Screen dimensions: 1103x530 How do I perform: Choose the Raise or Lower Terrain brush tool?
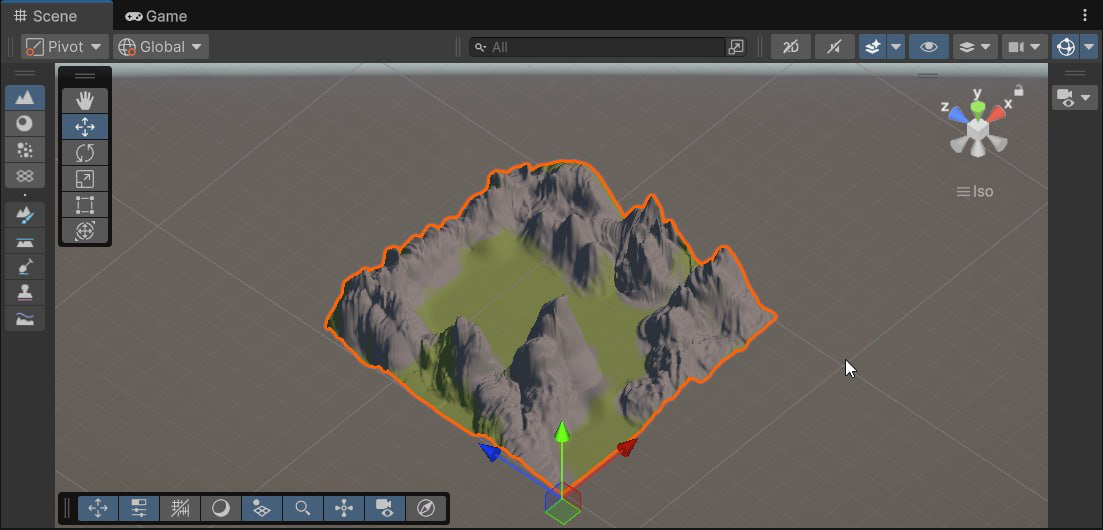pos(25,215)
